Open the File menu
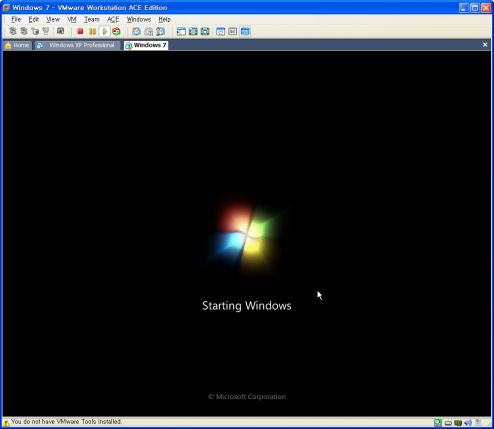 (16, 19)
